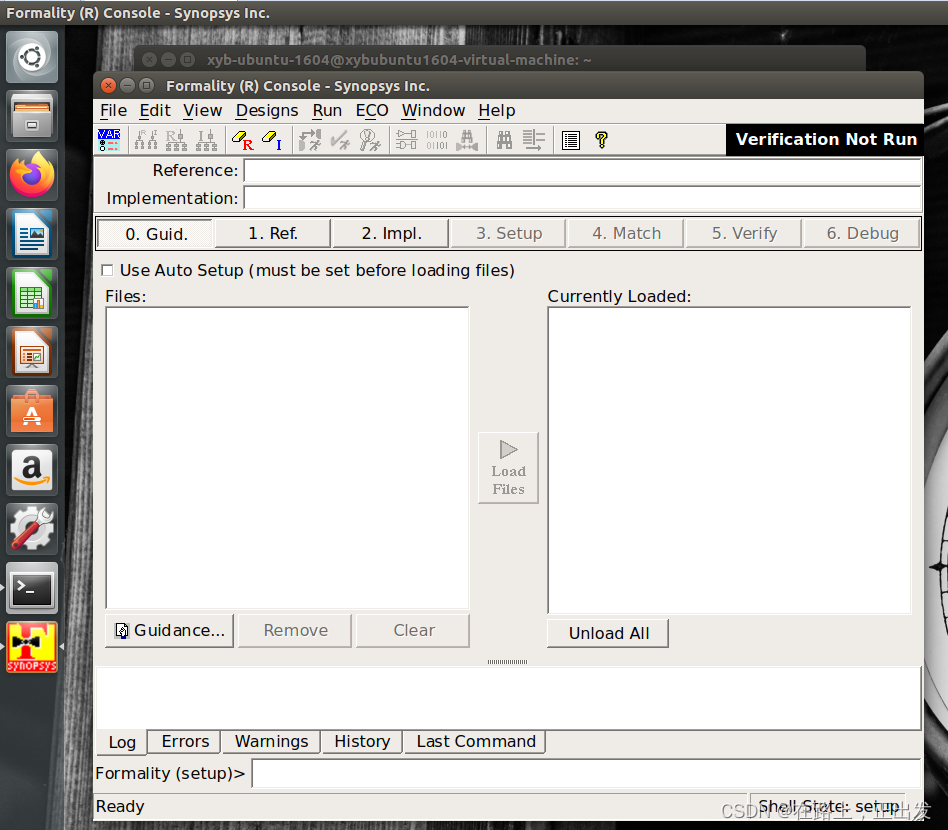
Task: Open the File menu
Action: tap(114, 111)
